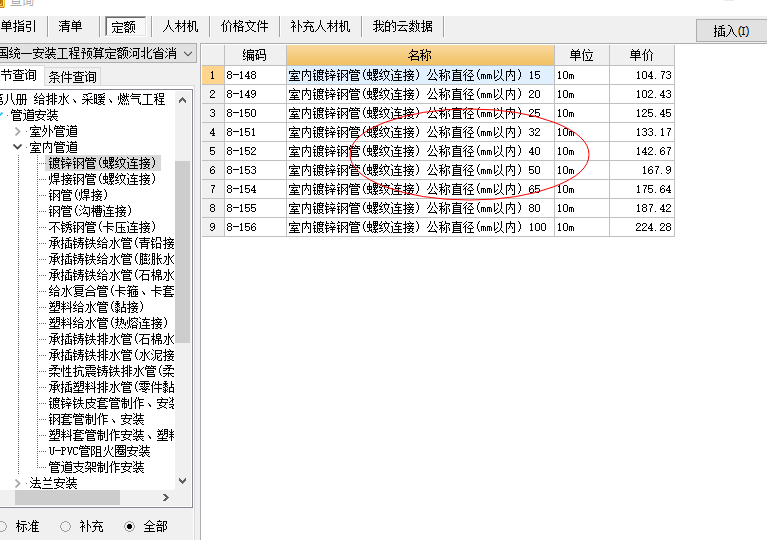This screenshot has height=540, width=767.
Task: Click the 编码 column header
Action: (255, 55)
